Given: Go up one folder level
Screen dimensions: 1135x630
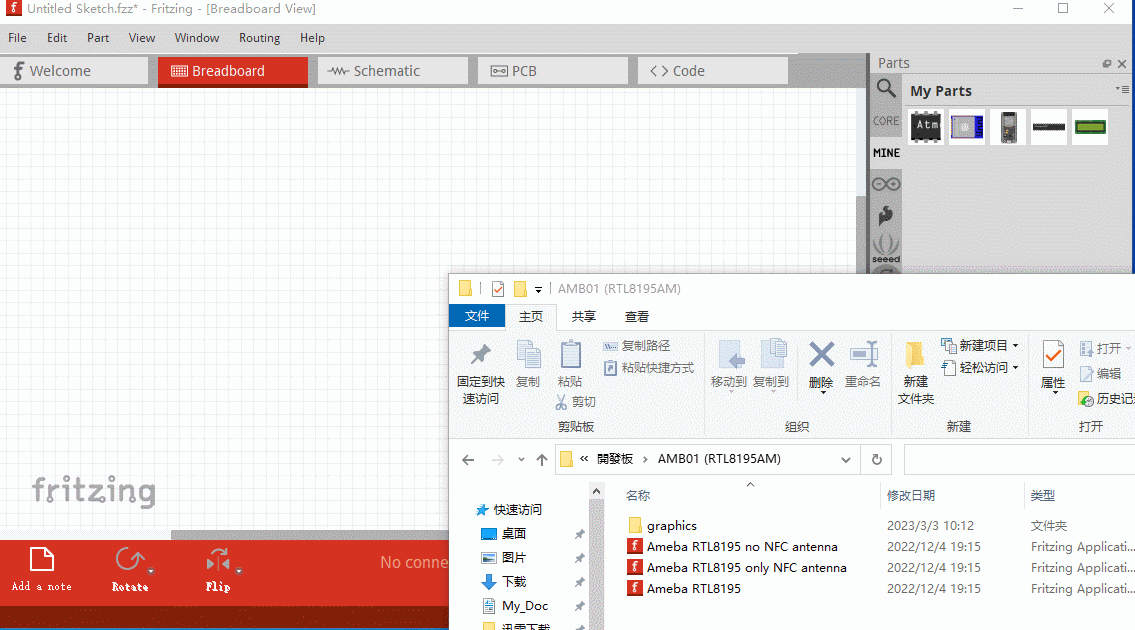Looking at the screenshot, I should point(541,460).
